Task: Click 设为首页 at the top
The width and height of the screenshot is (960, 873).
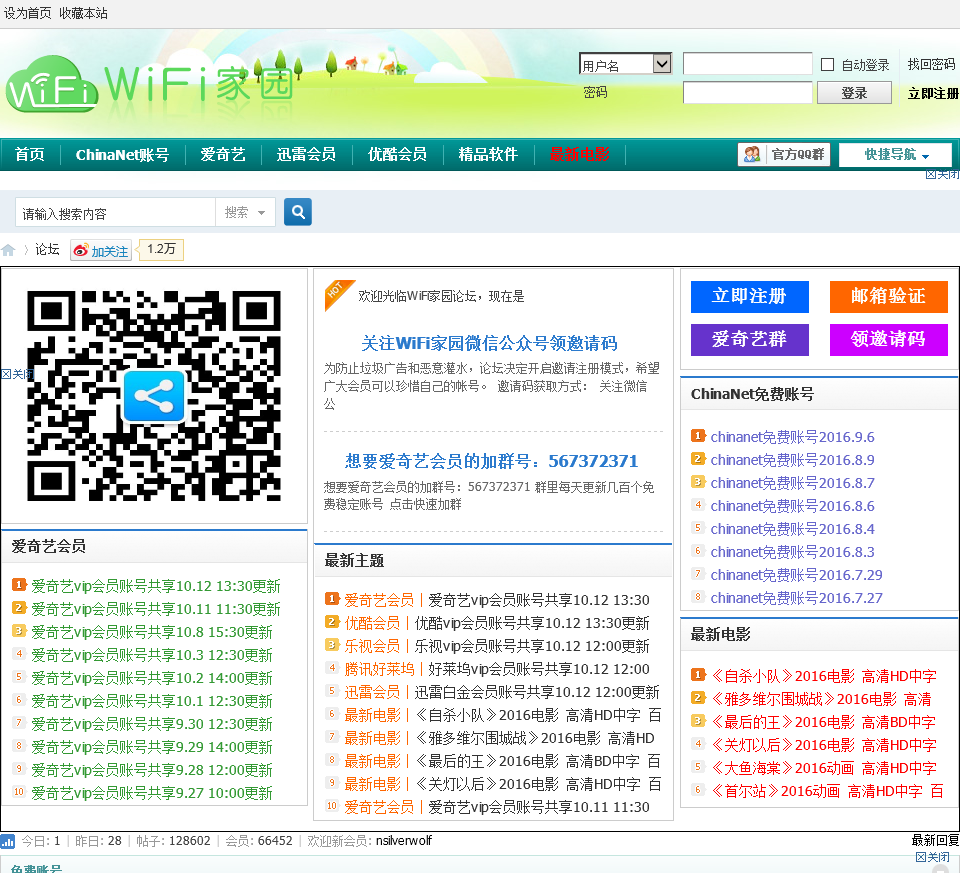Action: pyautogui.click(x=28, y=13)
